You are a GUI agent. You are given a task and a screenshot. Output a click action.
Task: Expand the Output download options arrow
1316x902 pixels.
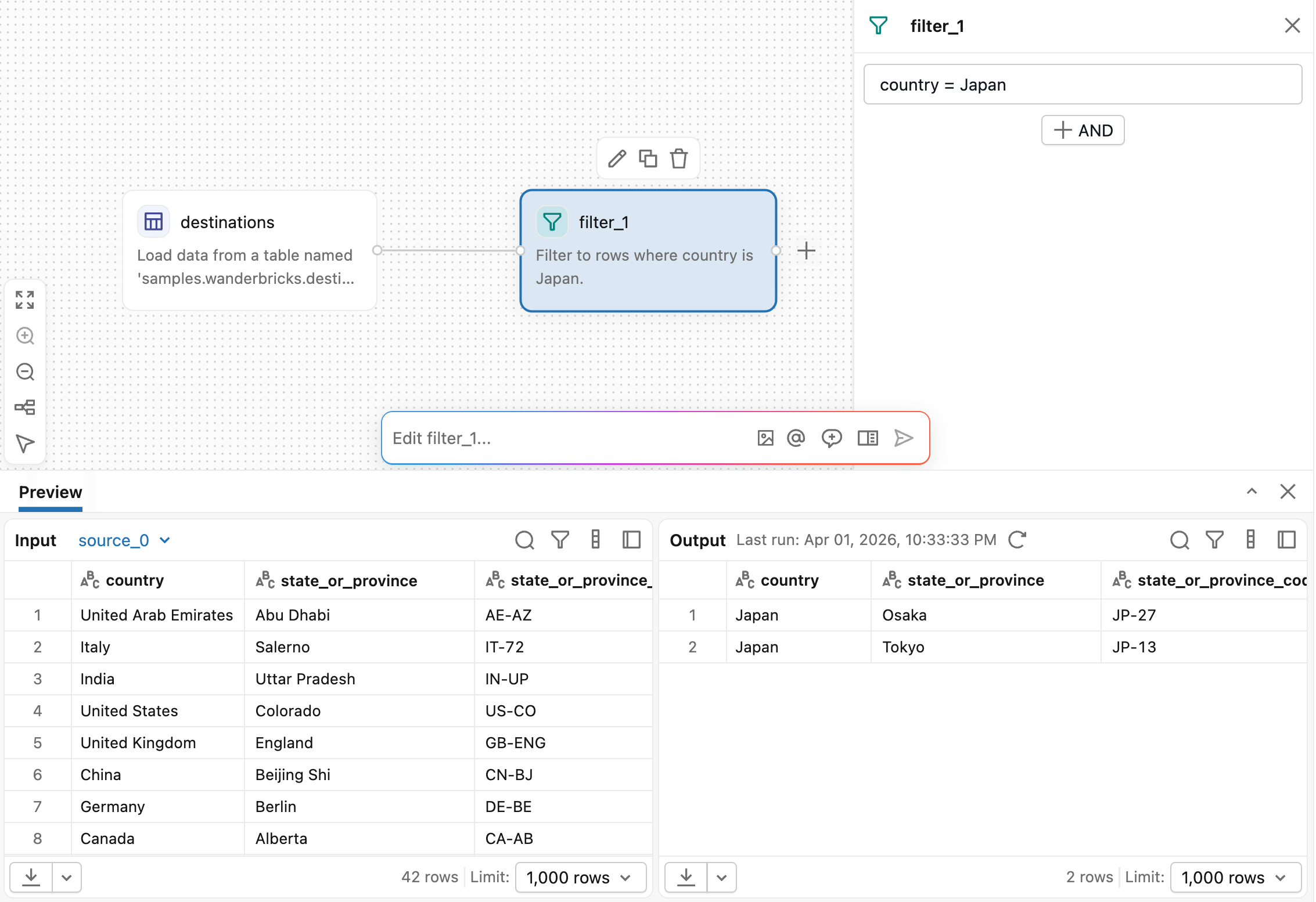point(721,877)
